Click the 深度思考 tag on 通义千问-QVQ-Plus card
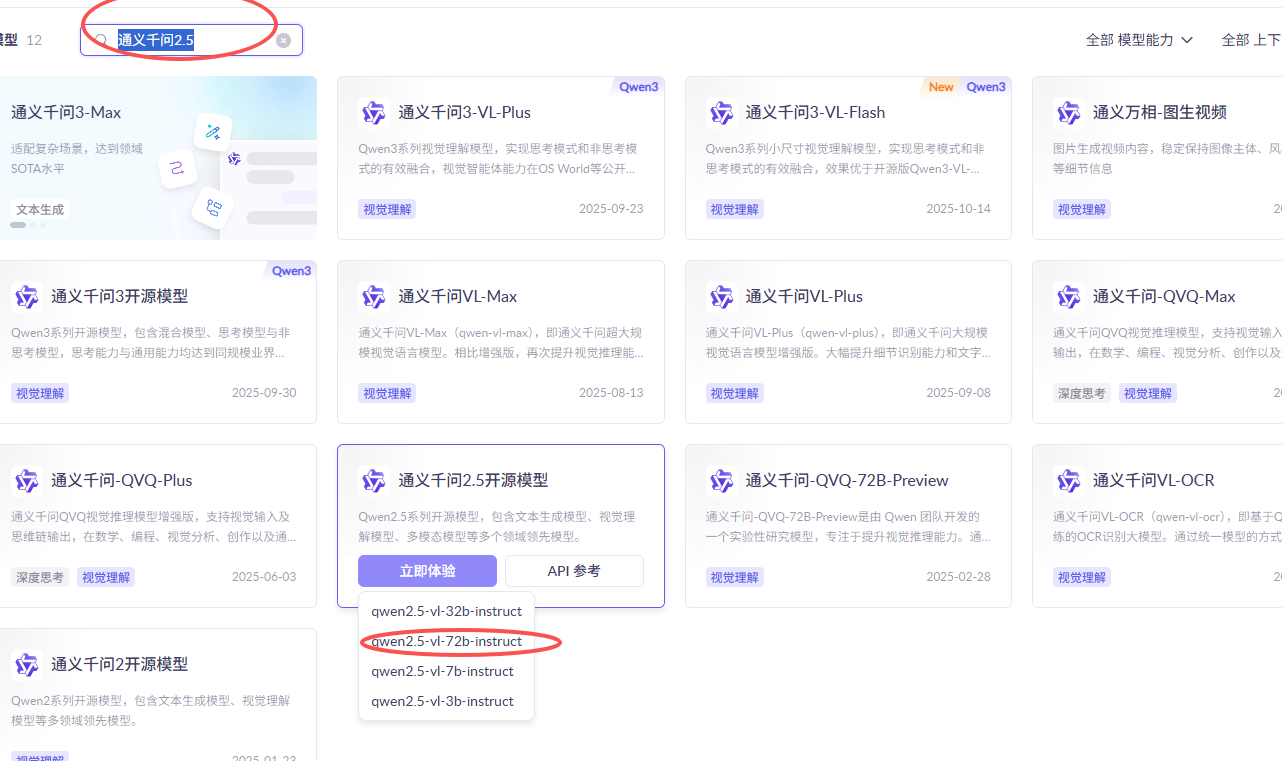This screenshot has width=1282, height=761. pos(40,577)
